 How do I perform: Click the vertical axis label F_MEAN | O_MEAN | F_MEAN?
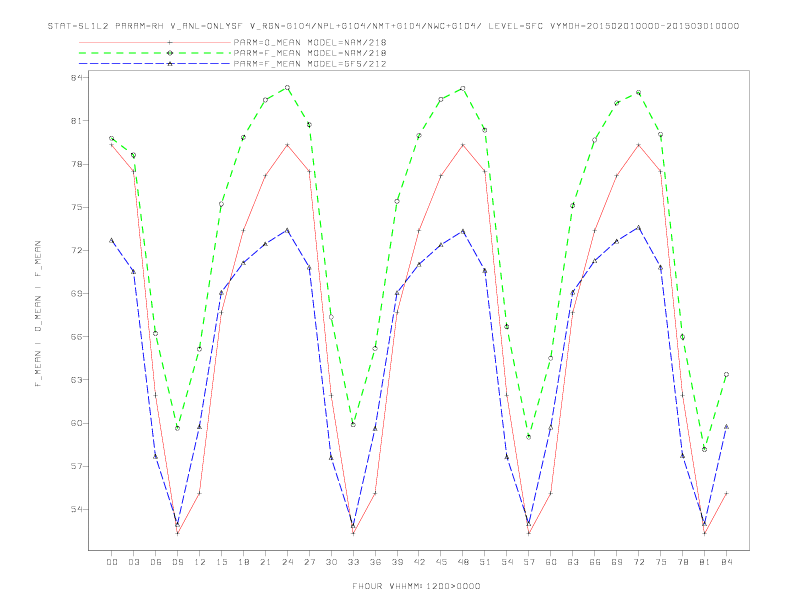(38, 314)
